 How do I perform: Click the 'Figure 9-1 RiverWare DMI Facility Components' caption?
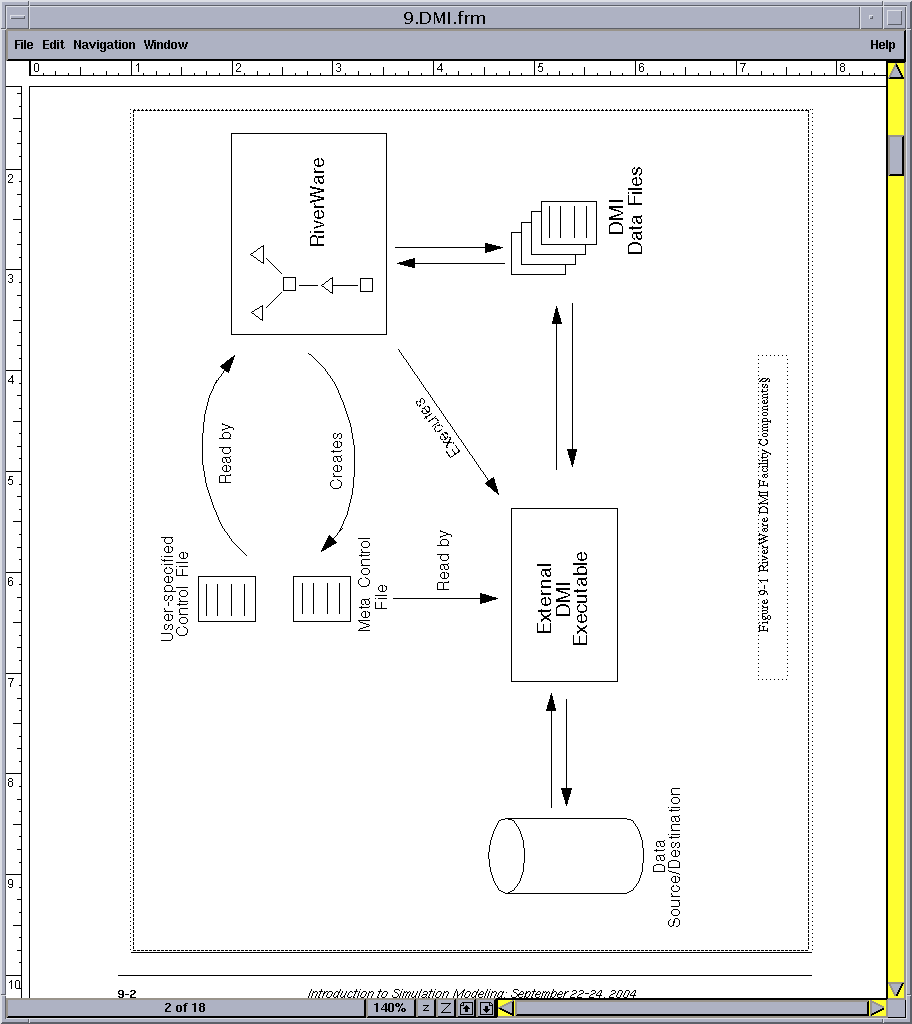tap(764, 505)
